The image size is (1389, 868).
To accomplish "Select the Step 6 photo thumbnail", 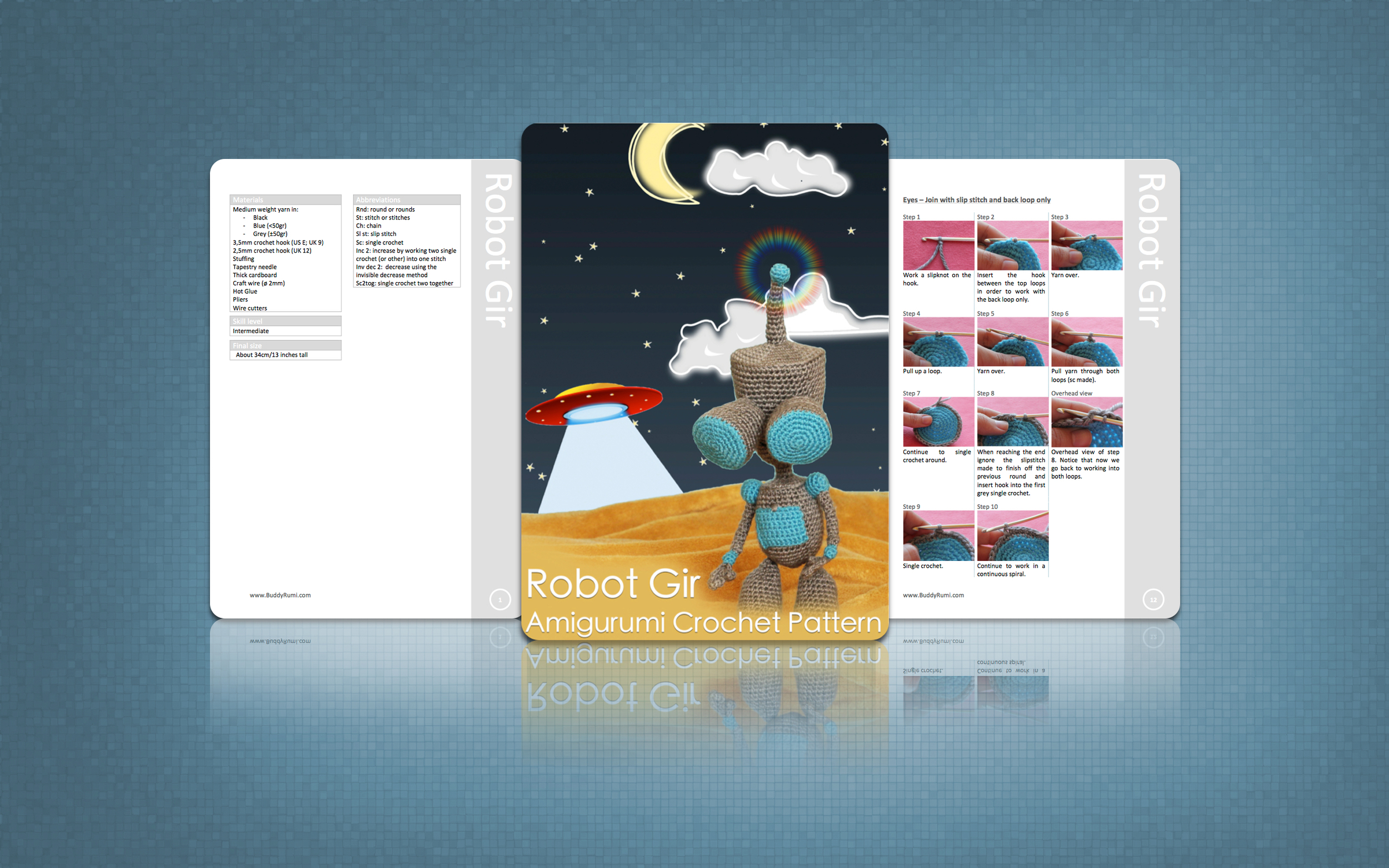I will [1086, 342].
